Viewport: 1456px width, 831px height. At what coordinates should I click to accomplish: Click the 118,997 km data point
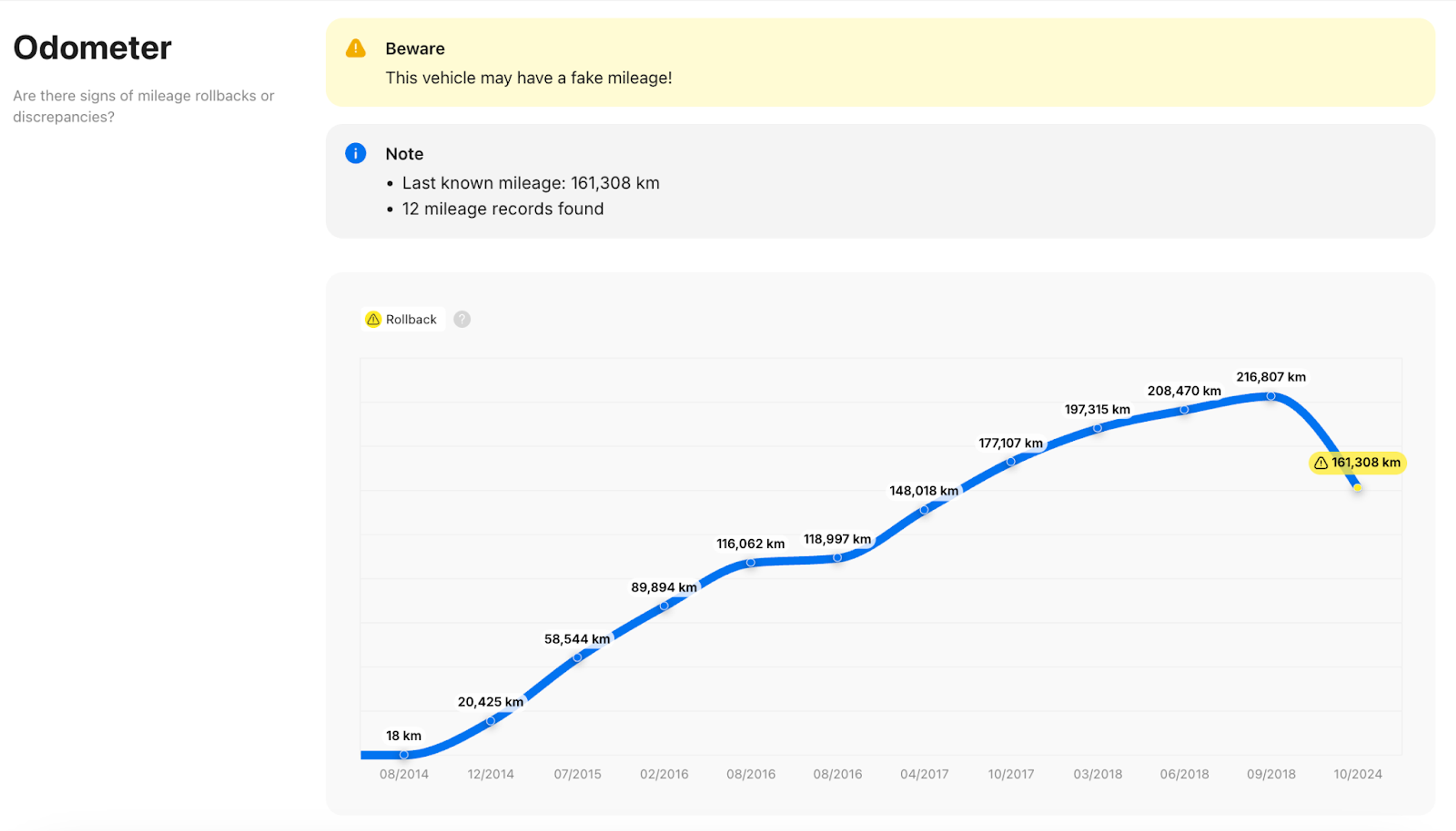[x=837, y=558]
